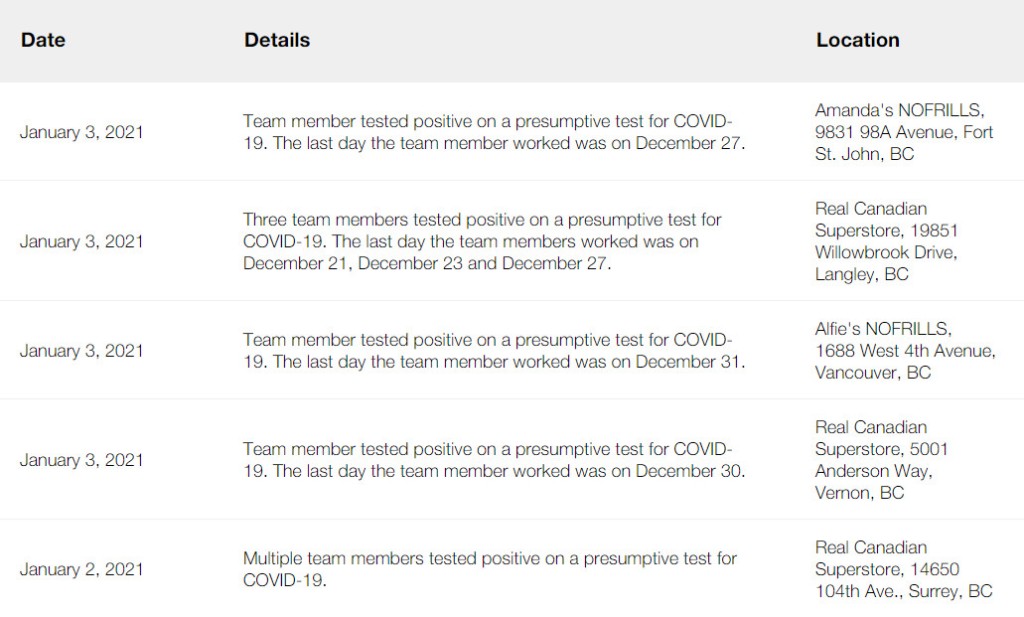Click the January 3 date for Amanda's NOFRILLS
Viewport: 1024px width, 617px height.
[x=82, y=132]
